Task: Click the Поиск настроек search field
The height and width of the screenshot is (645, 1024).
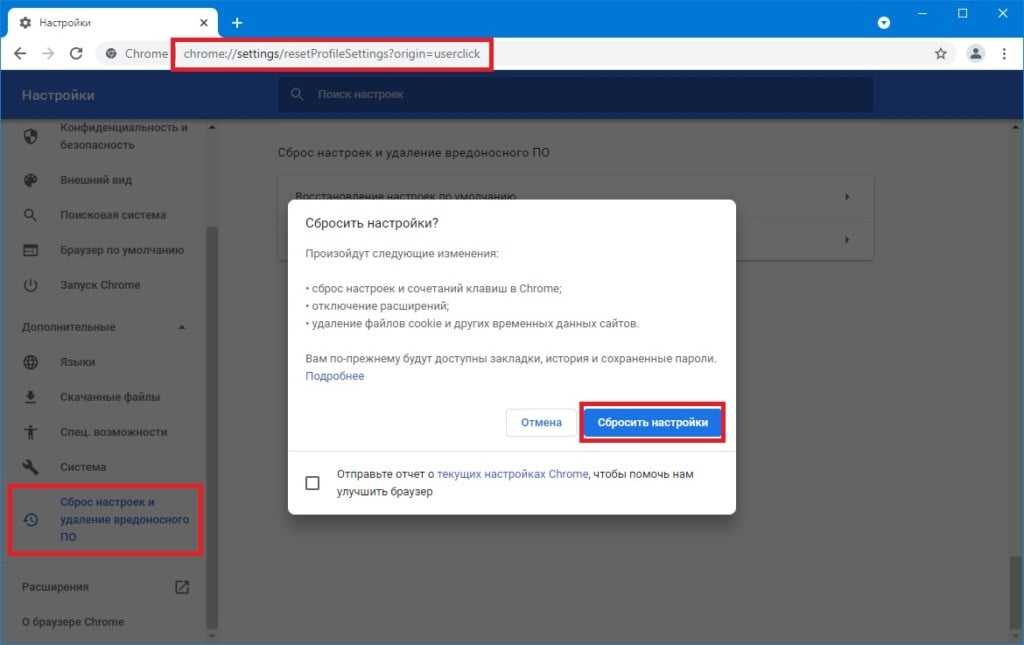Action: tap(575, 95)
